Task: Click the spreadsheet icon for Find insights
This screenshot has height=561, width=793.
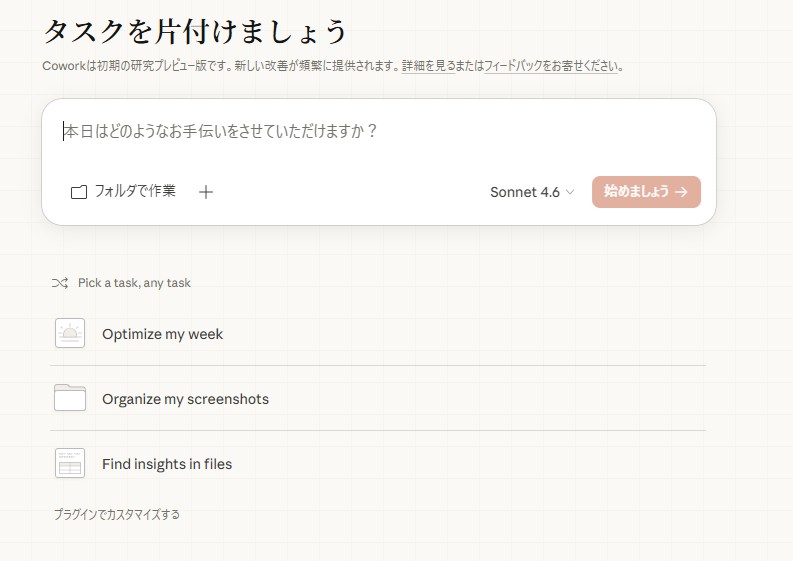Action: click(70, 463)
